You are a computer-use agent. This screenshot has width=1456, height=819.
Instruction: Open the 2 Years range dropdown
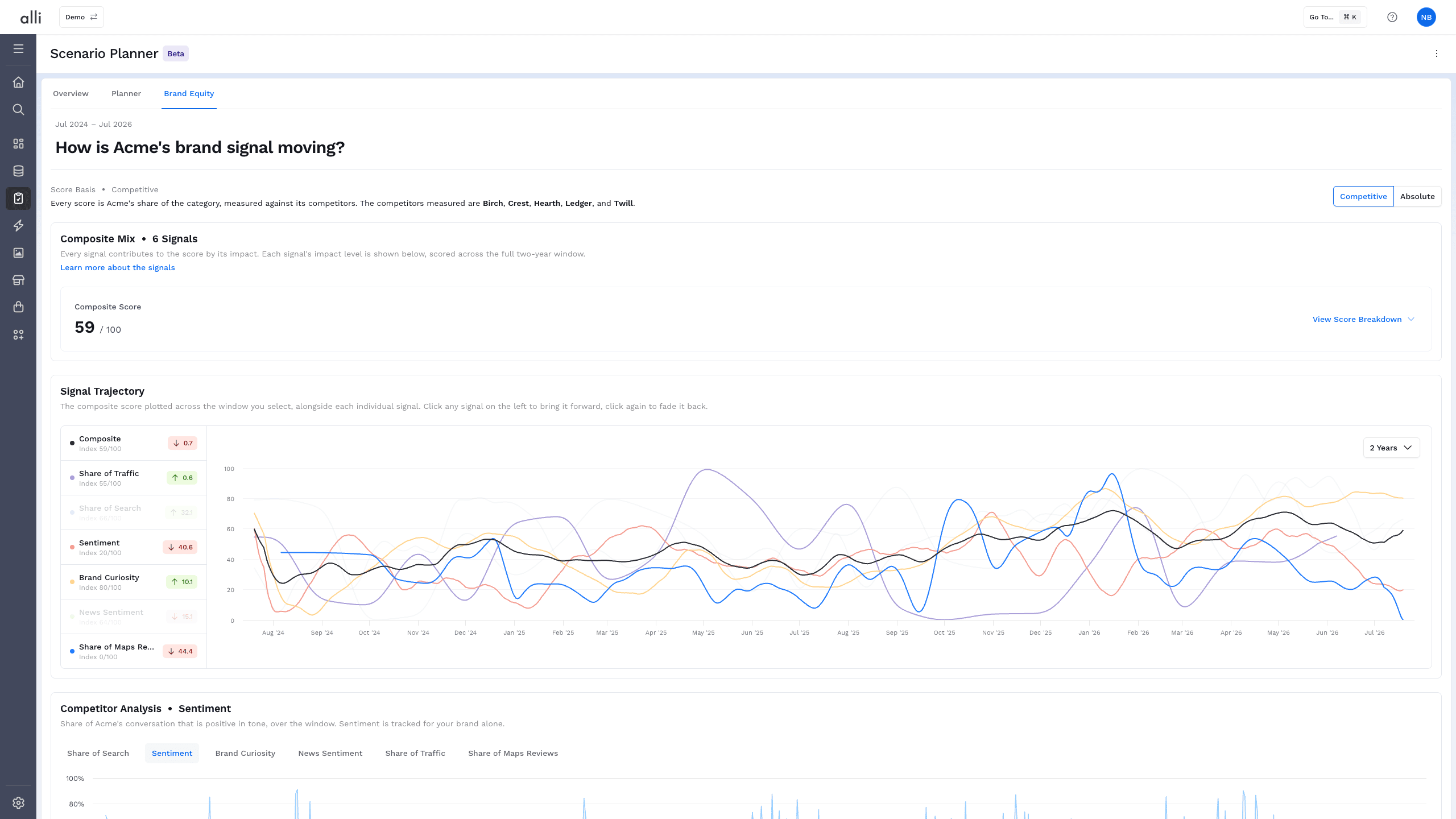(x=1391, y=448)
